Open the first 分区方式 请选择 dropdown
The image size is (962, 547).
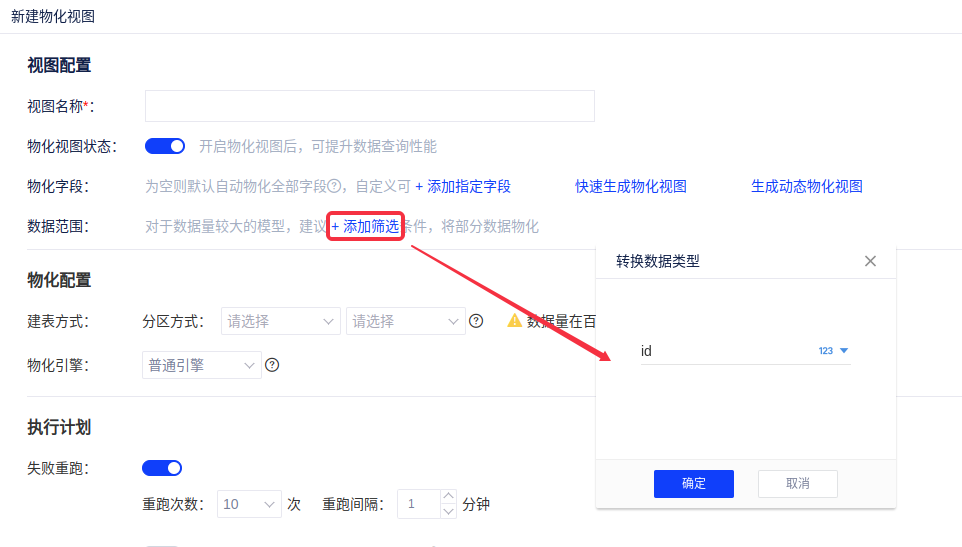click(x=281, y=321)
